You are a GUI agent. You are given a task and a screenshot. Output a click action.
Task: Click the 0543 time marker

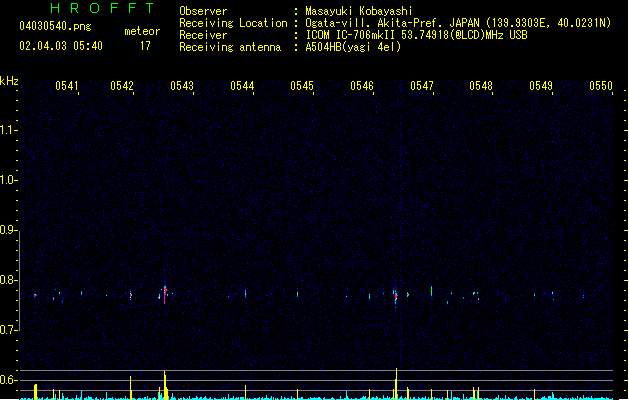tap(182, 86)
